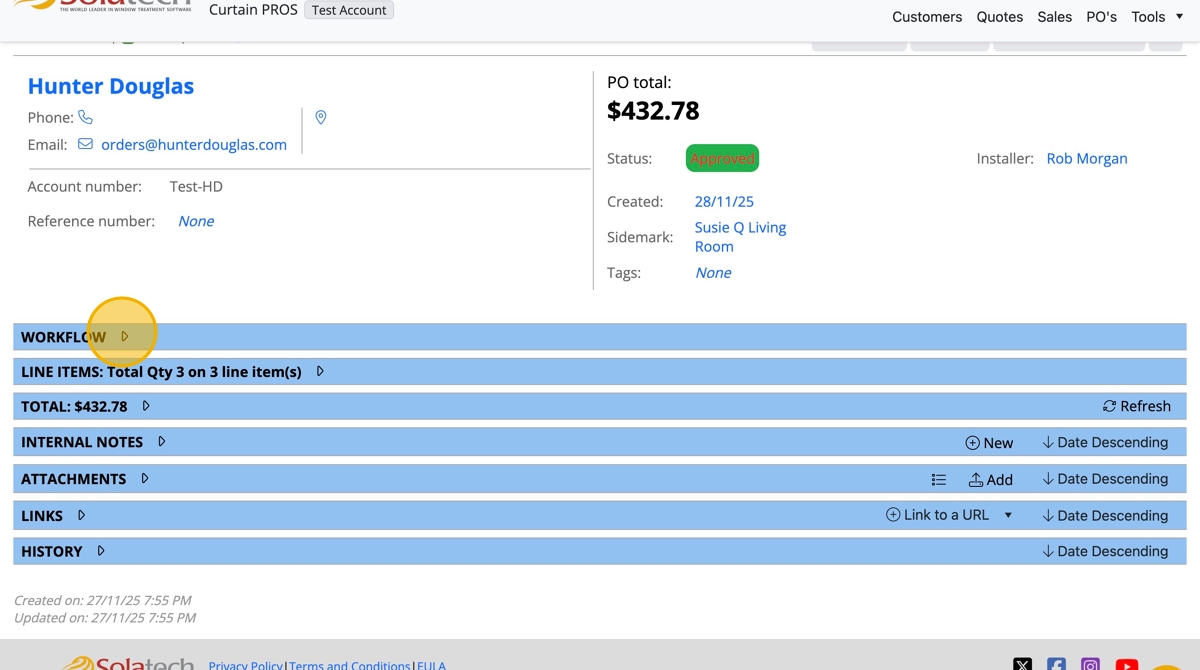1200x670 pixels.
Task: Click the upload Add icon in ATTACHMENTS
Action: 975,479
